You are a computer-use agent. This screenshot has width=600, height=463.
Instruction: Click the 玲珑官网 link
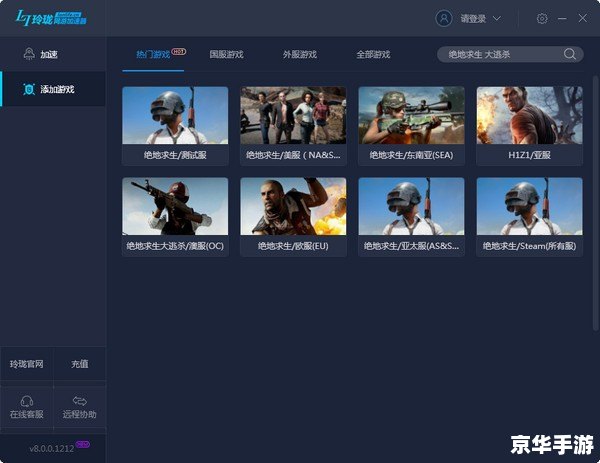(x=26, y=364)
